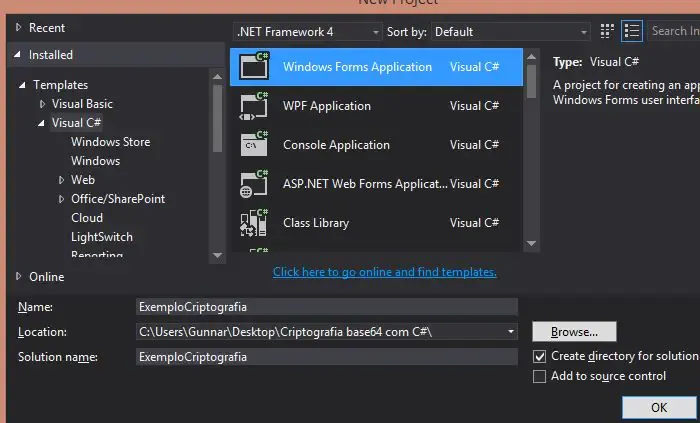This screenshot has height=423, width=700.
Task: Click the Solution name input field
Action: [x=327, y=357]
